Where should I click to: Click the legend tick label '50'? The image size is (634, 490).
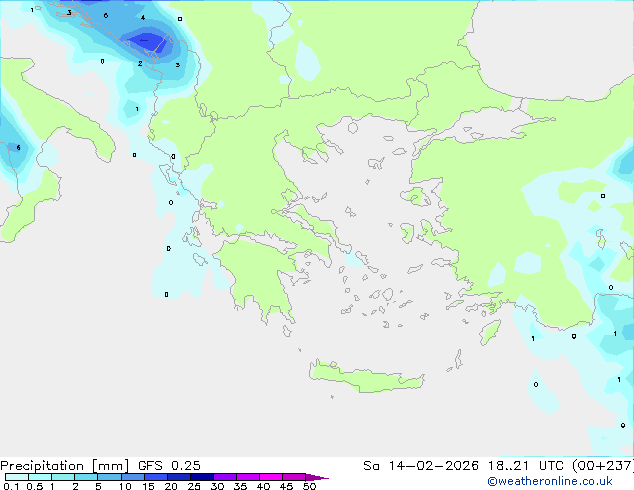(x=309, y=486)
